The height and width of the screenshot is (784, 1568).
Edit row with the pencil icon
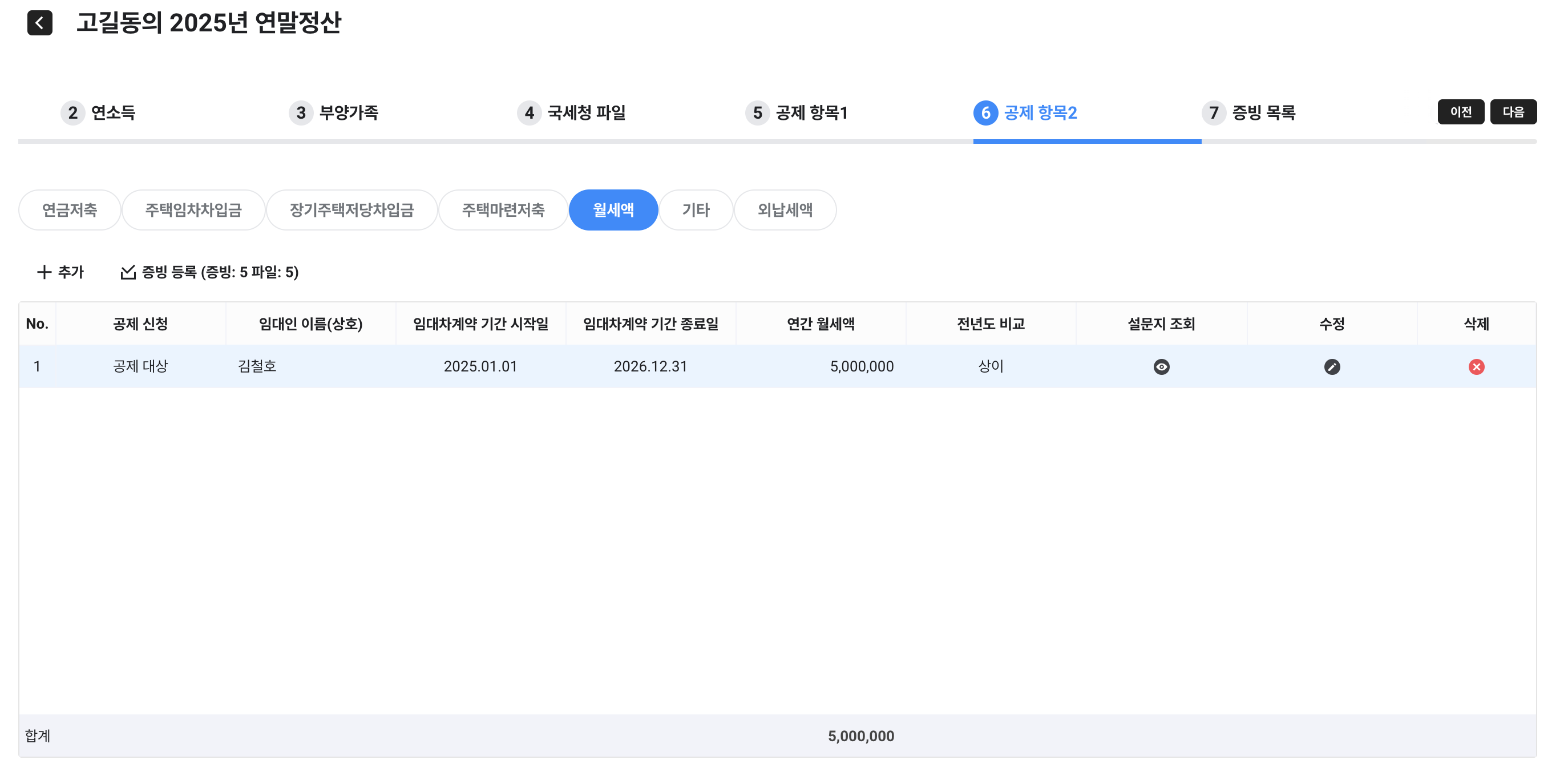click(x=1331, y=366)
